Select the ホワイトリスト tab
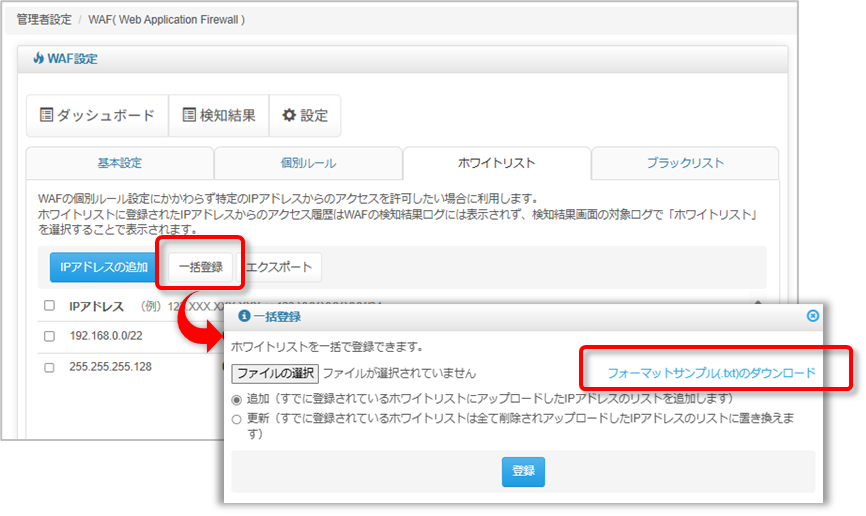The height and width of the screenshot is (516, 866). pos(497,163)
